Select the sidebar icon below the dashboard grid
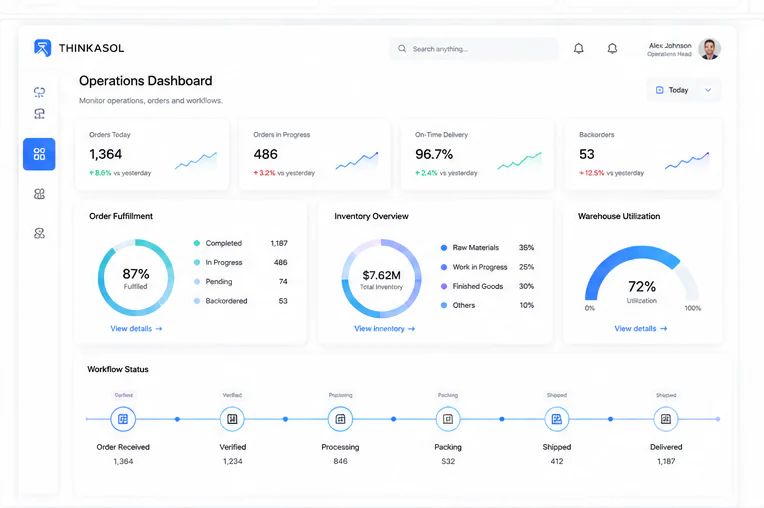 [39, 194]
